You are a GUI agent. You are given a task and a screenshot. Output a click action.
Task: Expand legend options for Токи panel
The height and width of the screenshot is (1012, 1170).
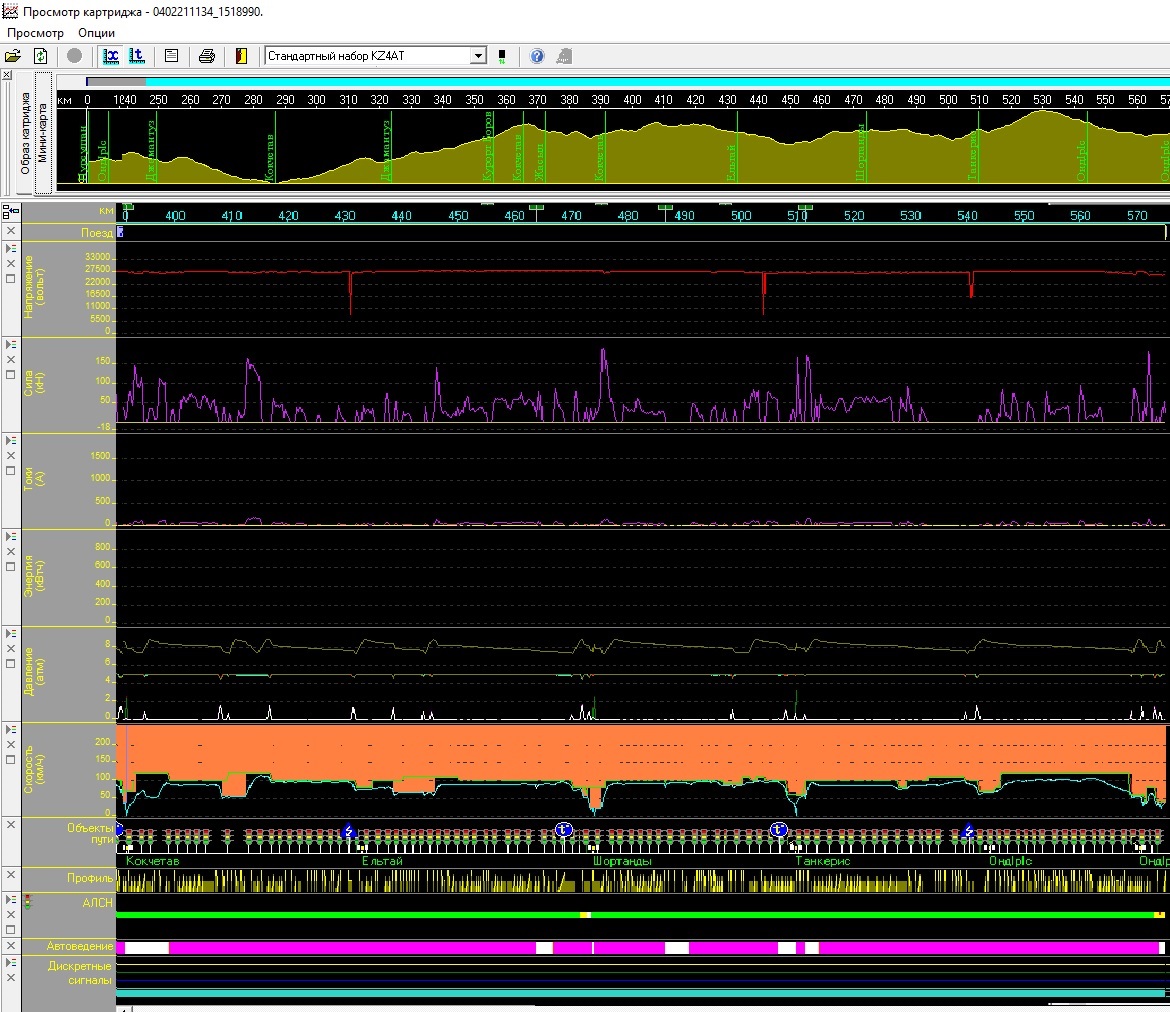(x=10, y=440)
